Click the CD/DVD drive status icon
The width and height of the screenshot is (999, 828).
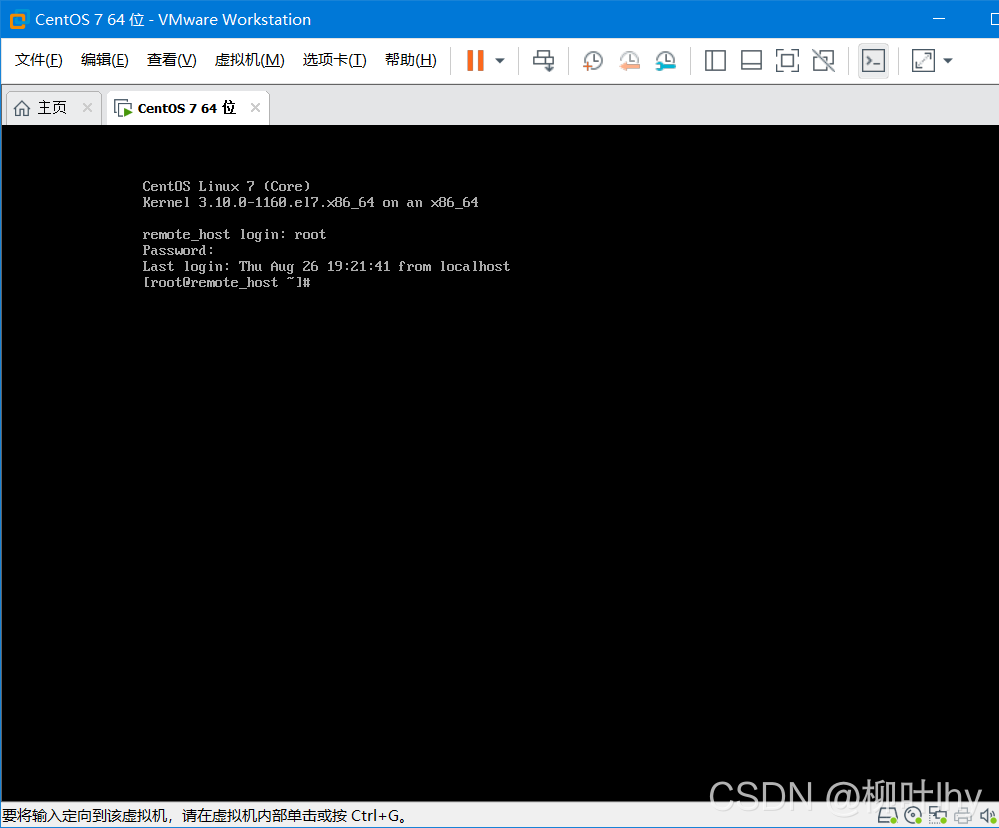(x=913, y=815)
